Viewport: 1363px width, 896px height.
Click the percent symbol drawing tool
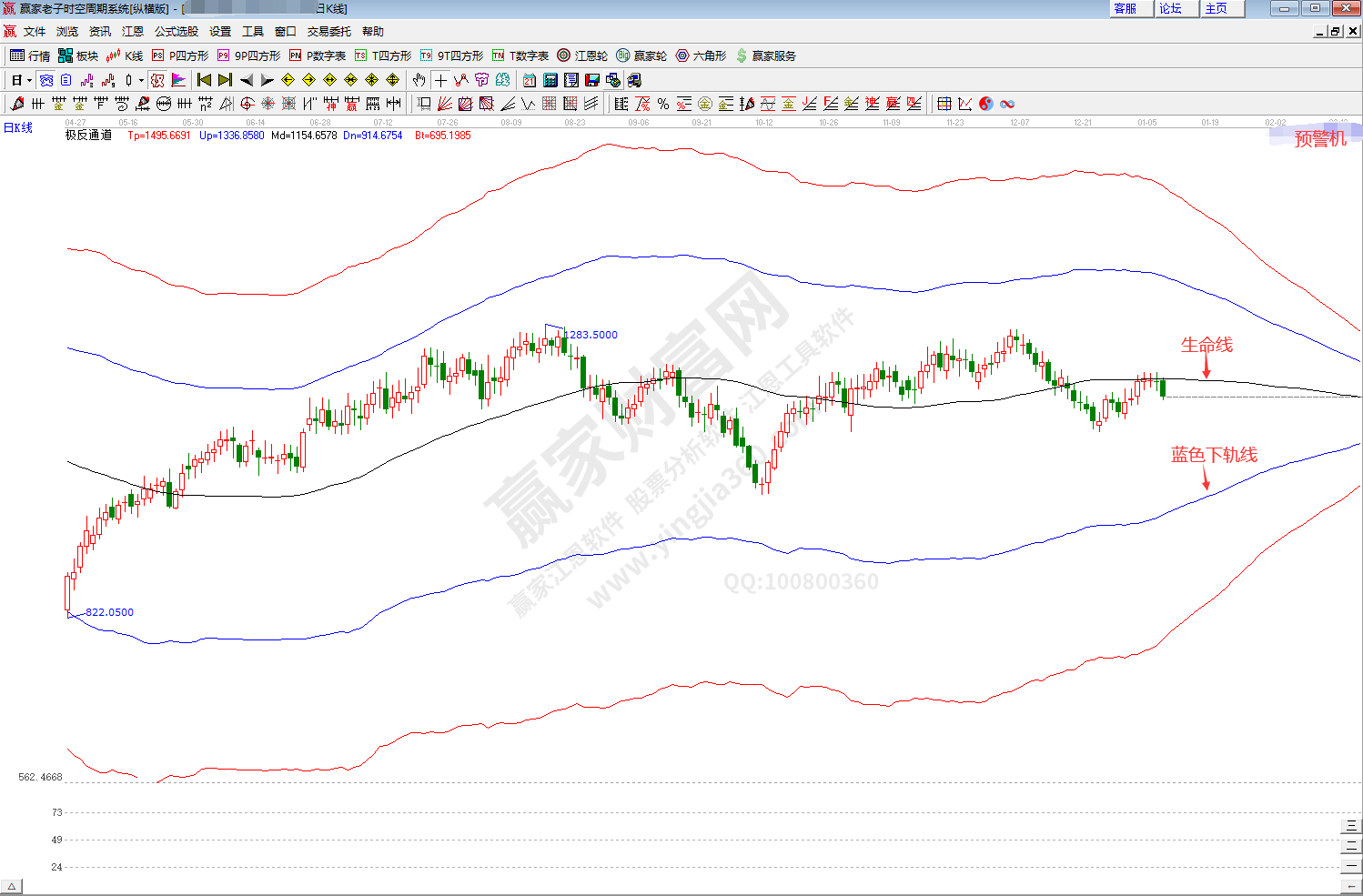pos(663,104)
